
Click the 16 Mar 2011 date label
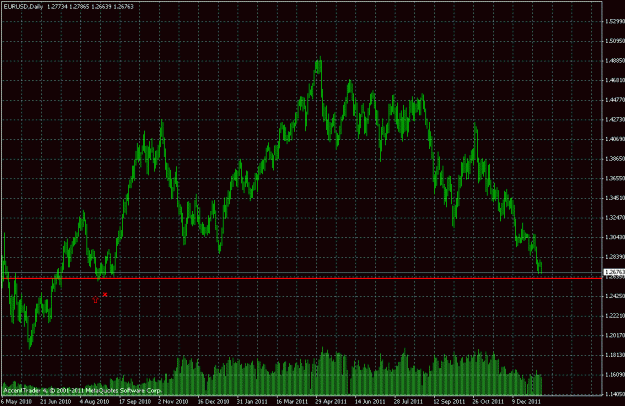pos(291,401)
